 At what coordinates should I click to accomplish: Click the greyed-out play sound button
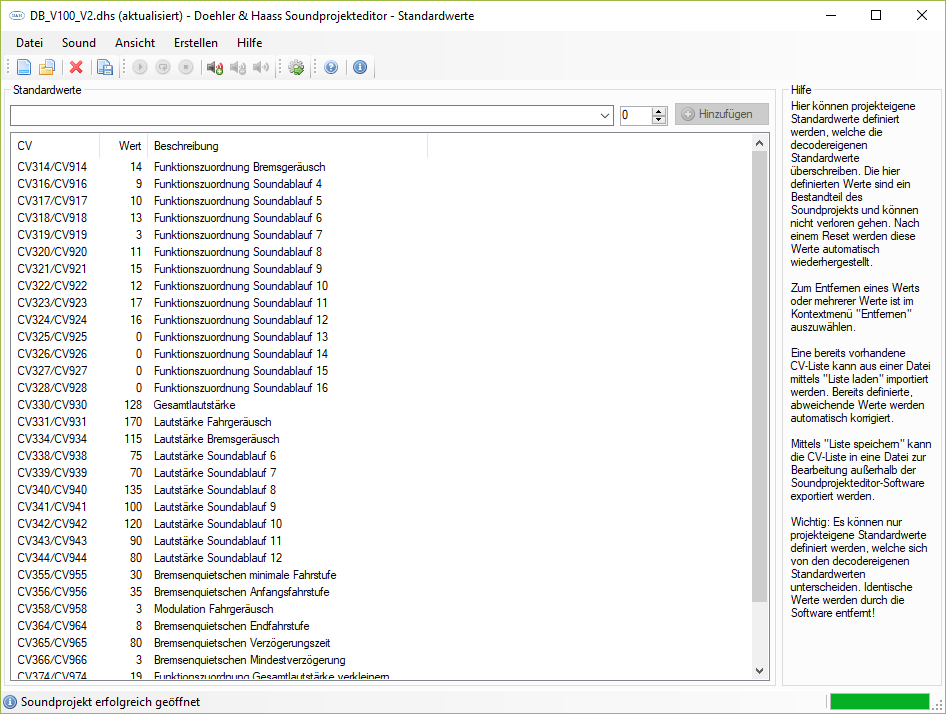point(140,67)
